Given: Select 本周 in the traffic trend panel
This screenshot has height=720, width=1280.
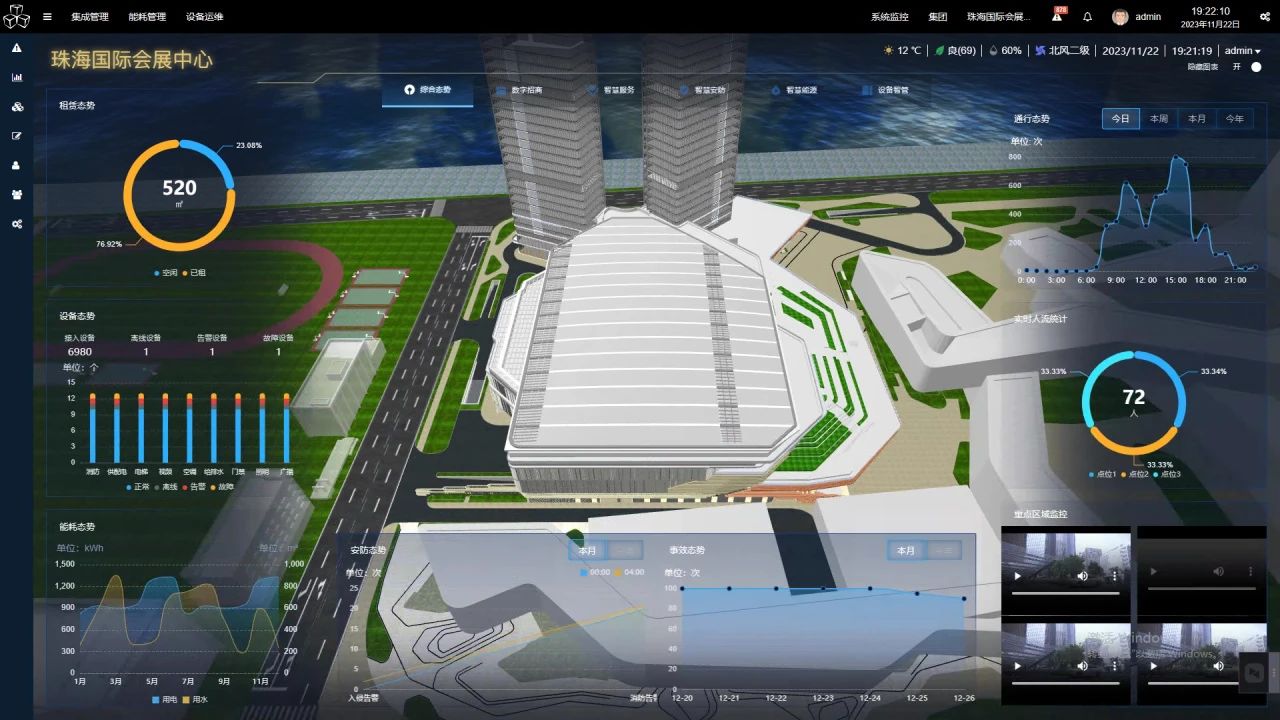Looking at the screenshot, I should click(1159, 118).
